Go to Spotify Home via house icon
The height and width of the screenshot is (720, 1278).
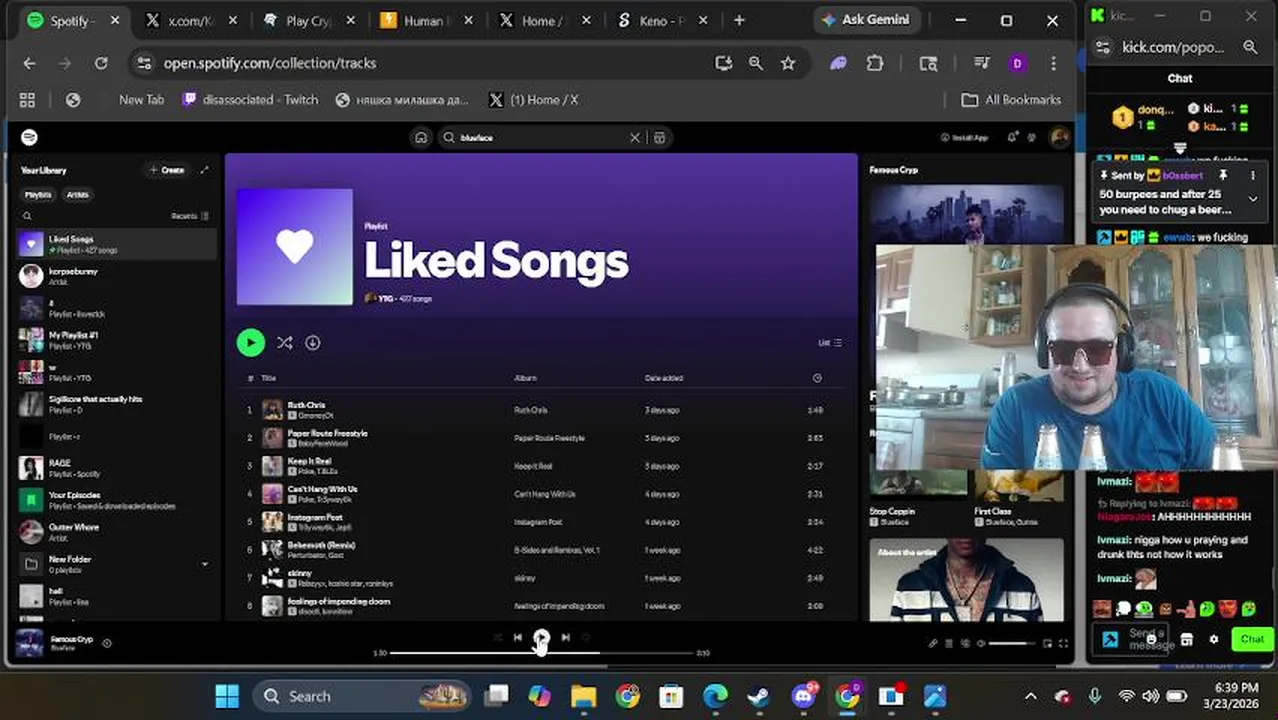click(421, 137)
